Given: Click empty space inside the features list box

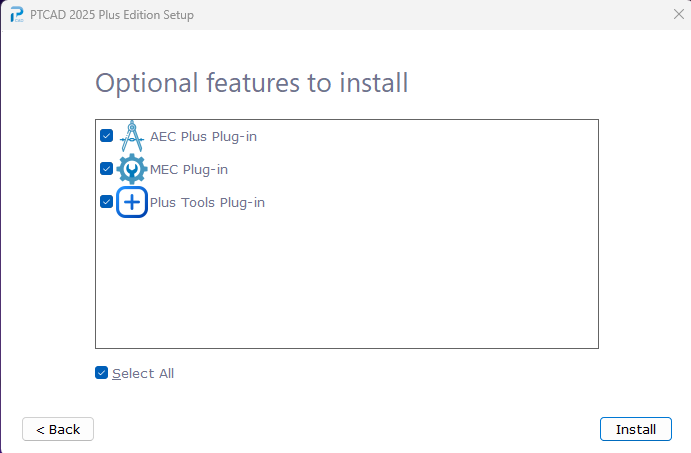Looking at the screenshot, I should coord(347,282).
